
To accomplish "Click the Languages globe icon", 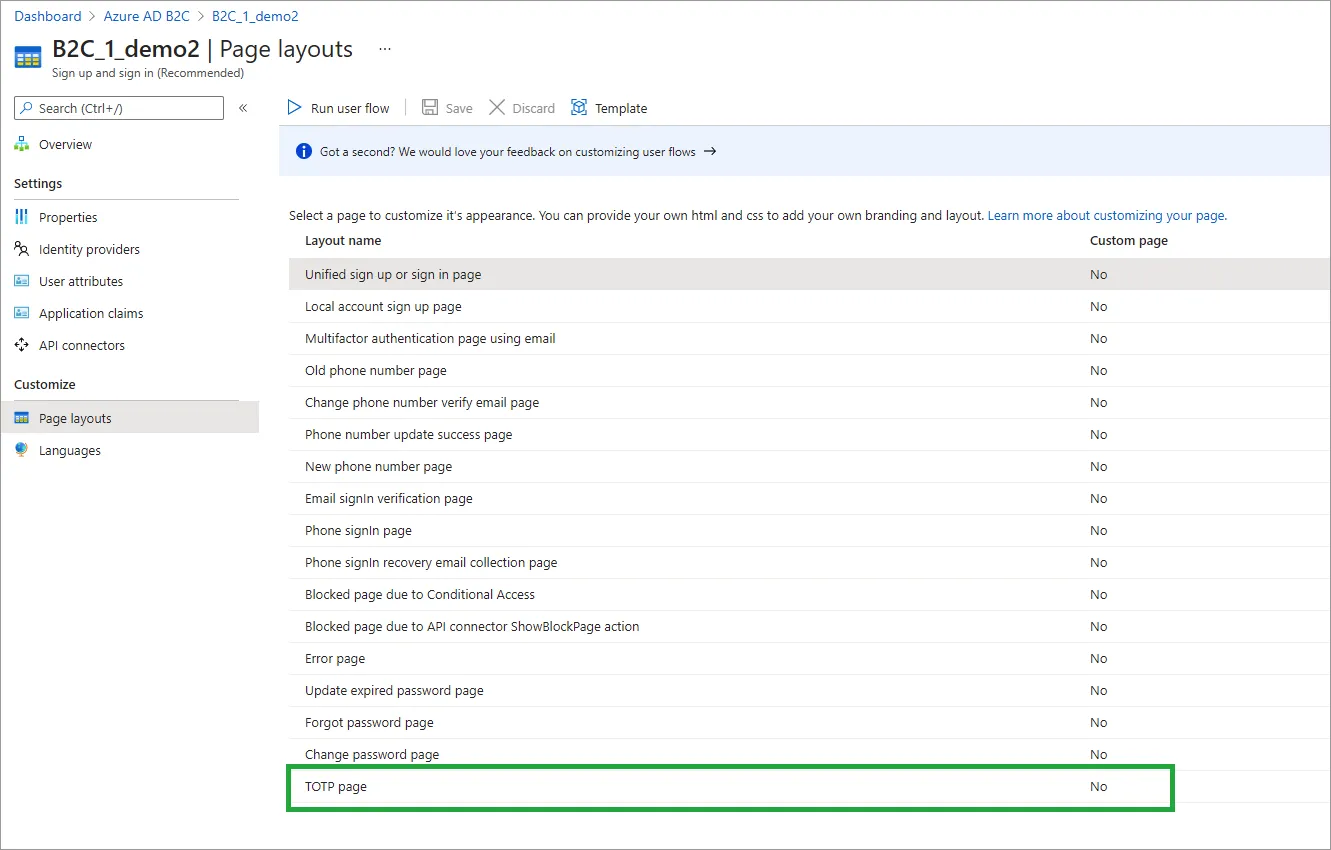I will click(x=22, y=450).
